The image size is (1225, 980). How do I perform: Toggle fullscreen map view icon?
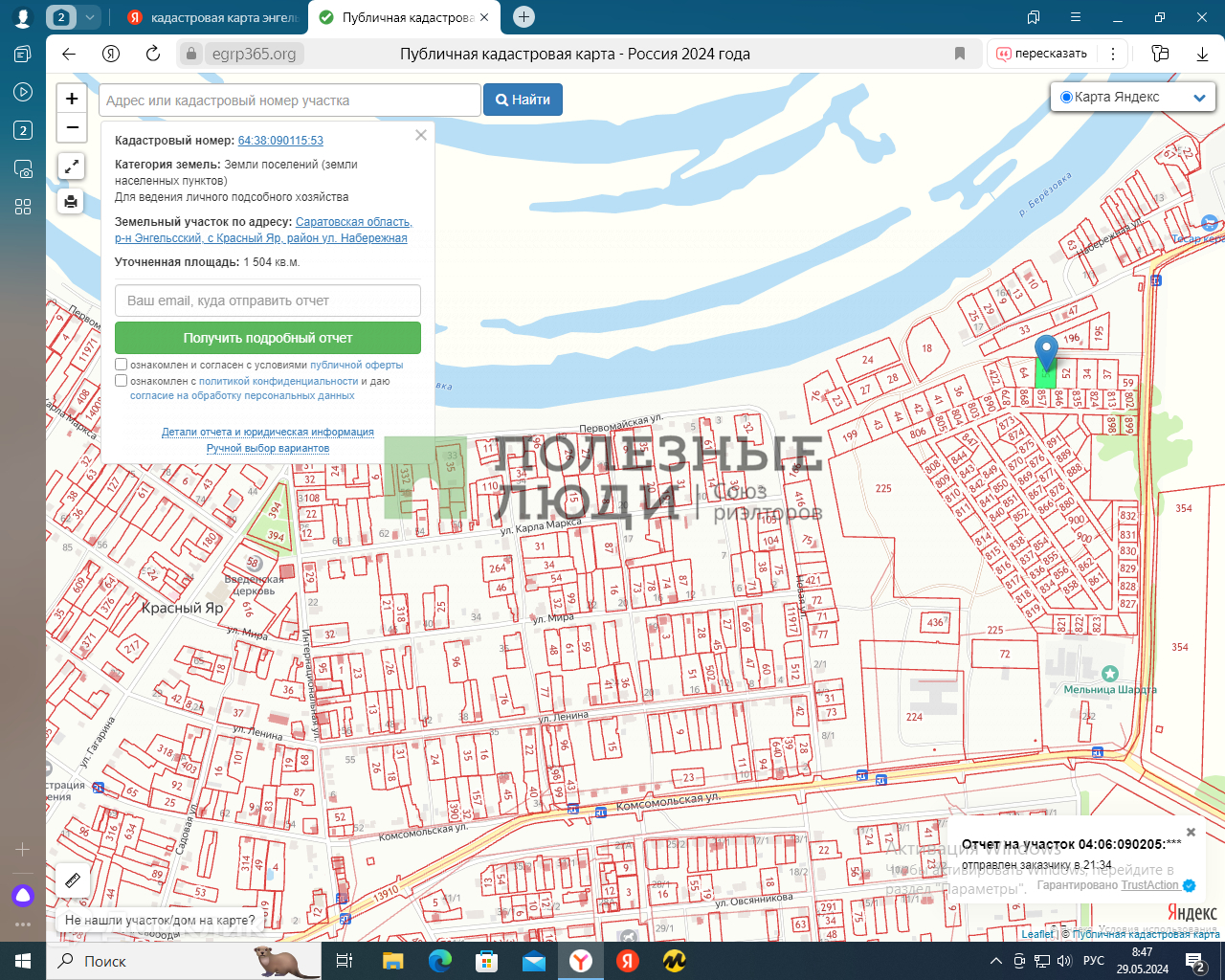(x=71, y=167)
